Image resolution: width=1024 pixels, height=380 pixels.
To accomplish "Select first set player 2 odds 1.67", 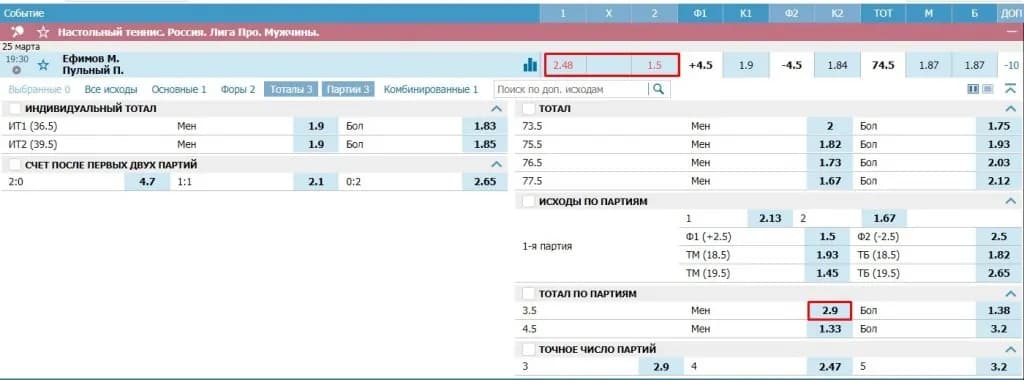I will pyautogui.click(x=884, y=219).
